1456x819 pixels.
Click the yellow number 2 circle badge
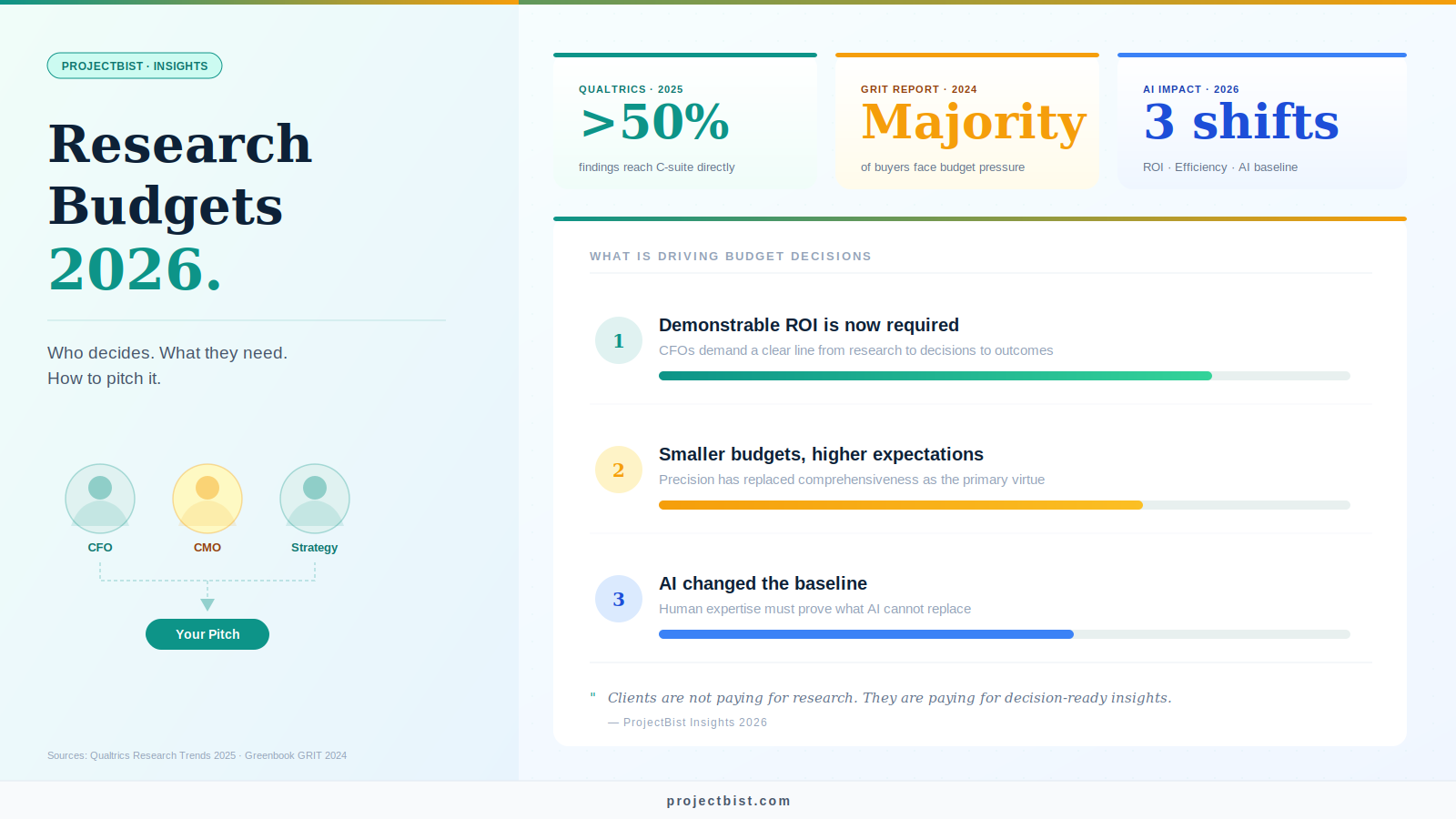pos(619,470)
